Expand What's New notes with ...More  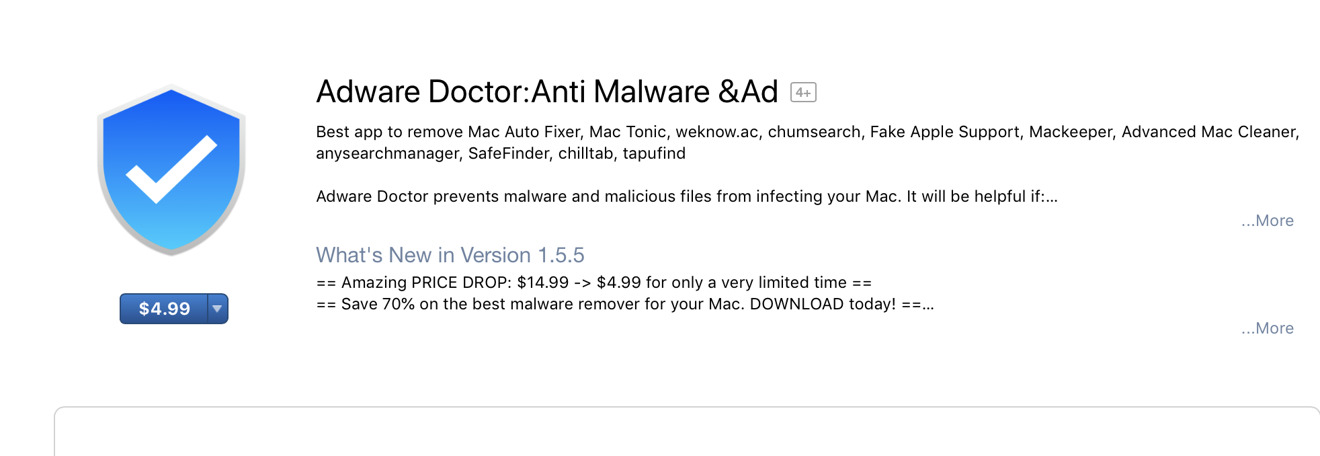[1267, 328]
